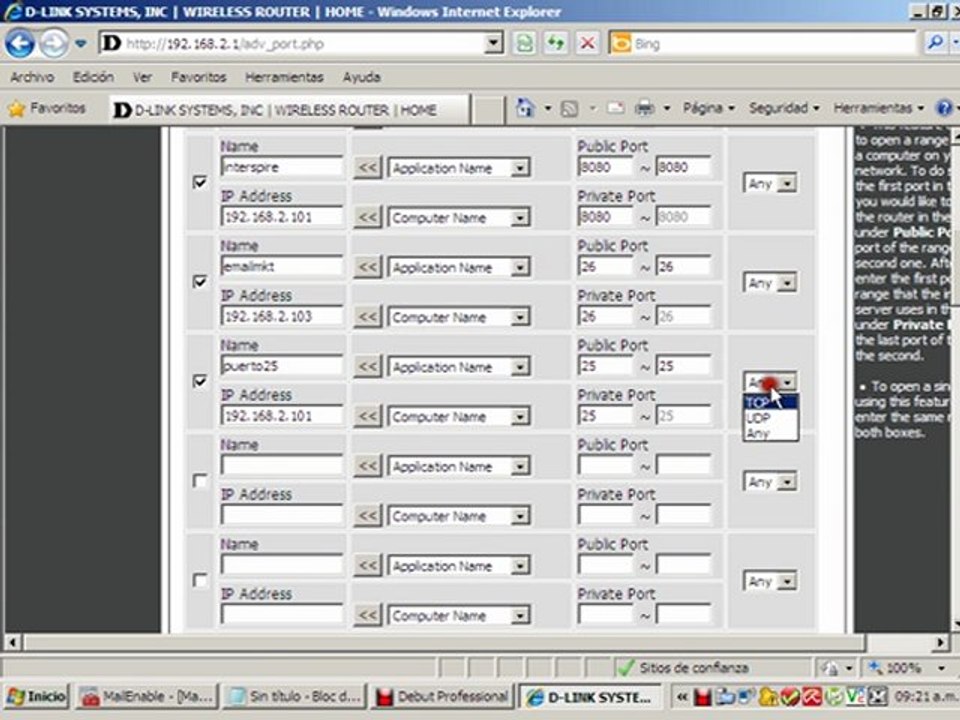Switch to Debut Professional taskbar window

tap(443, 697)
